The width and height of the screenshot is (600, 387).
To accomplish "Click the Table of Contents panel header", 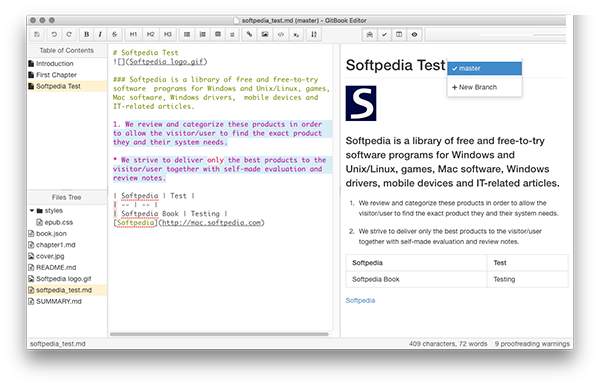I will click(67, 51).
